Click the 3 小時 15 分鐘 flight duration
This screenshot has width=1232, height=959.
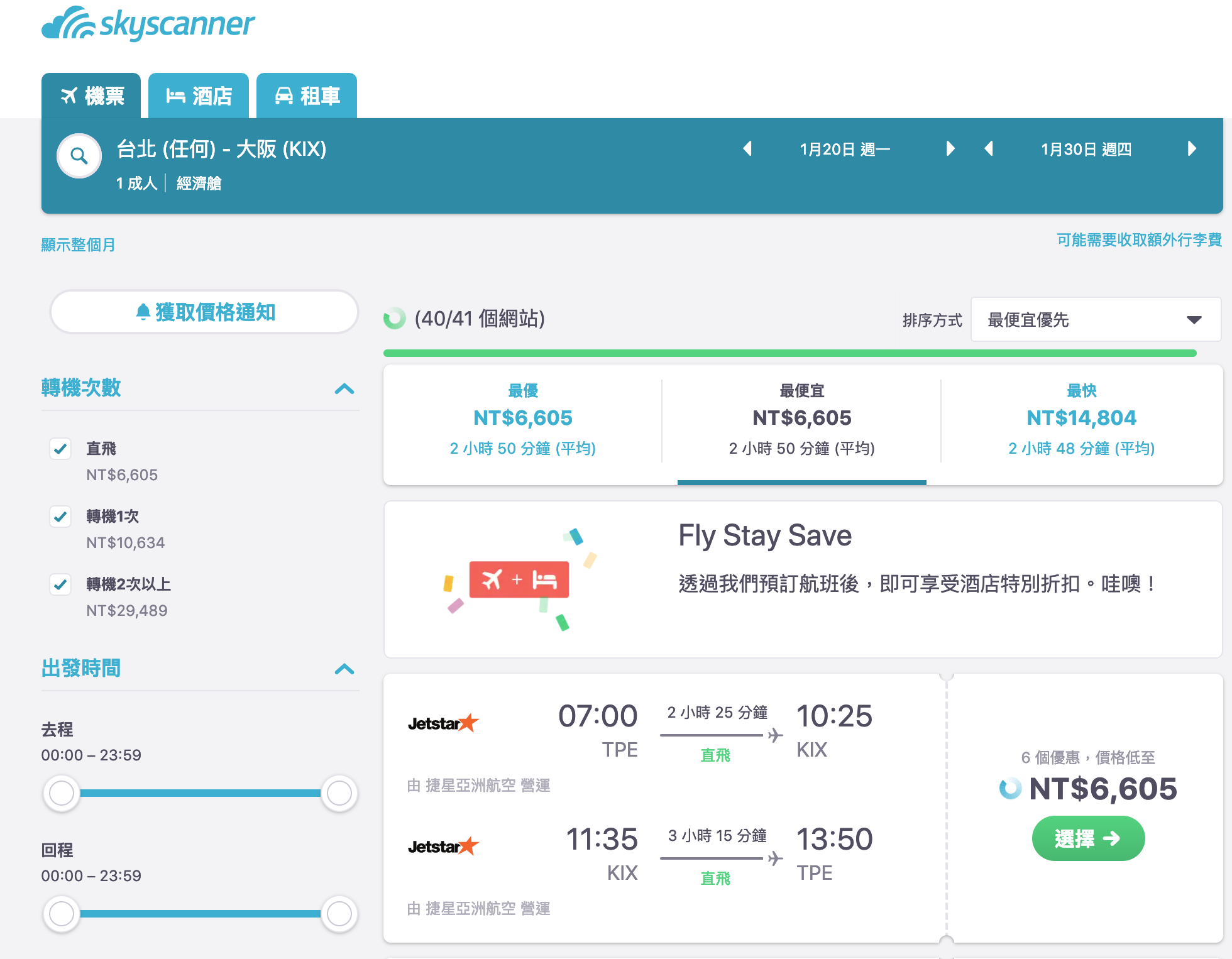(x=717, y=835)
